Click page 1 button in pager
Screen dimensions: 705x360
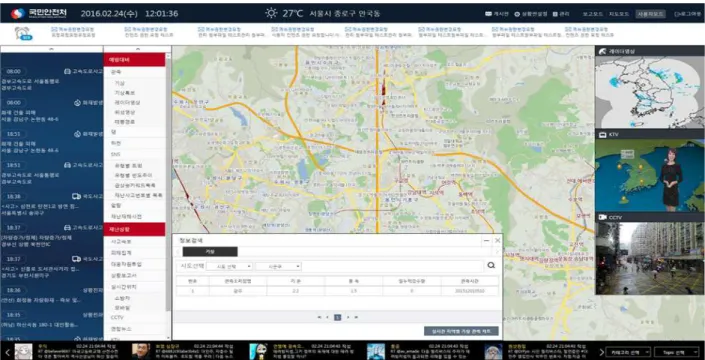pyautogui.click(x=338, y=317)
